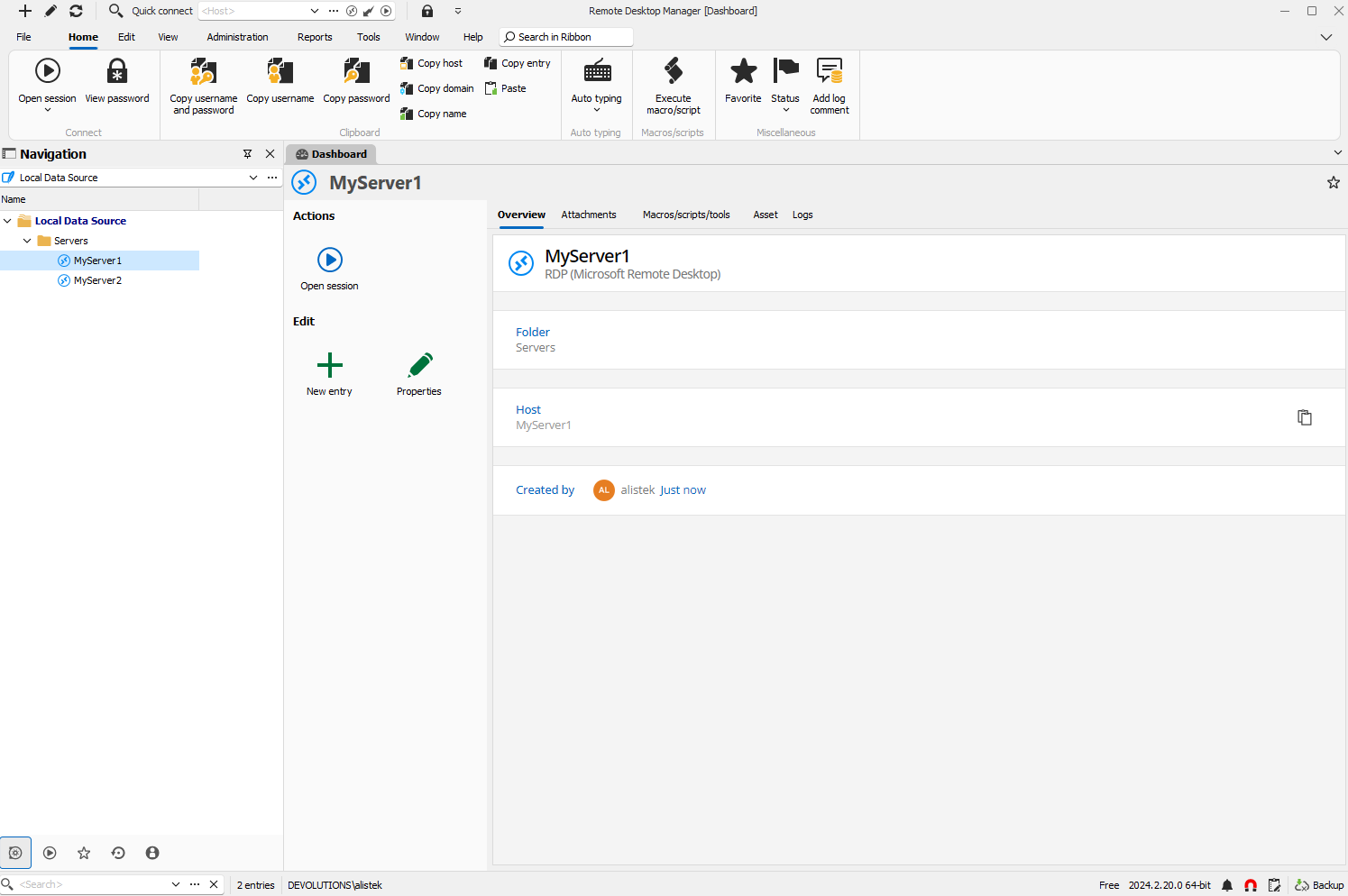Close the Navigation panel
1348x896 pixels.
[270, 154]
